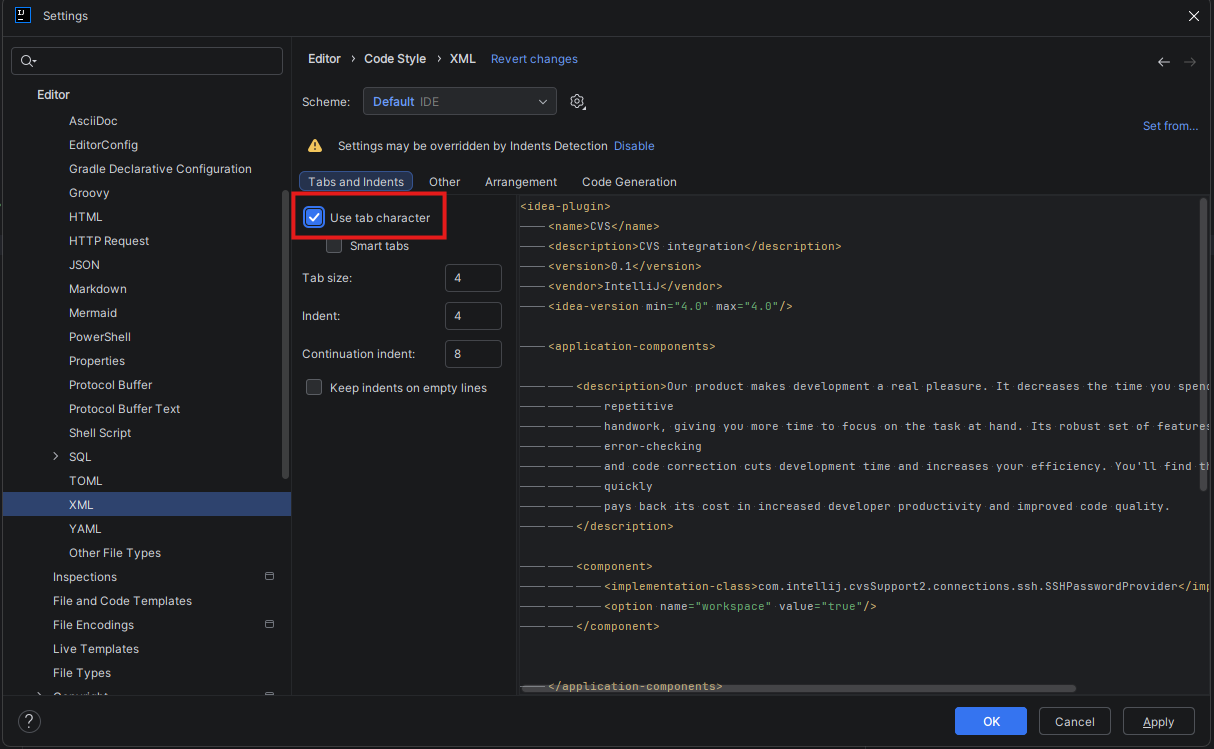Open the Scheme dropdown
1214x749 pixels.
pyautogui.click(x=459, y=102)
